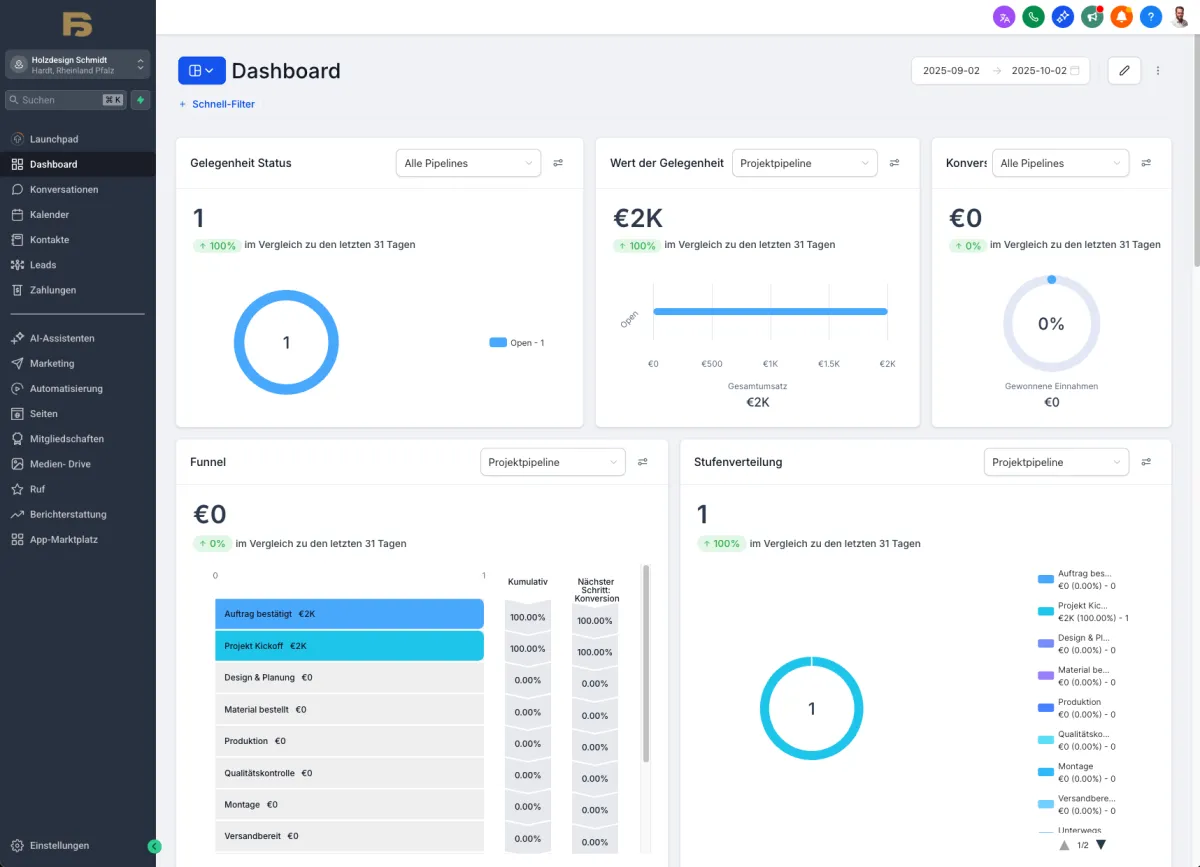Open the Ruf star icon
The image size is (1200, 867).
(x=18, y=489)
